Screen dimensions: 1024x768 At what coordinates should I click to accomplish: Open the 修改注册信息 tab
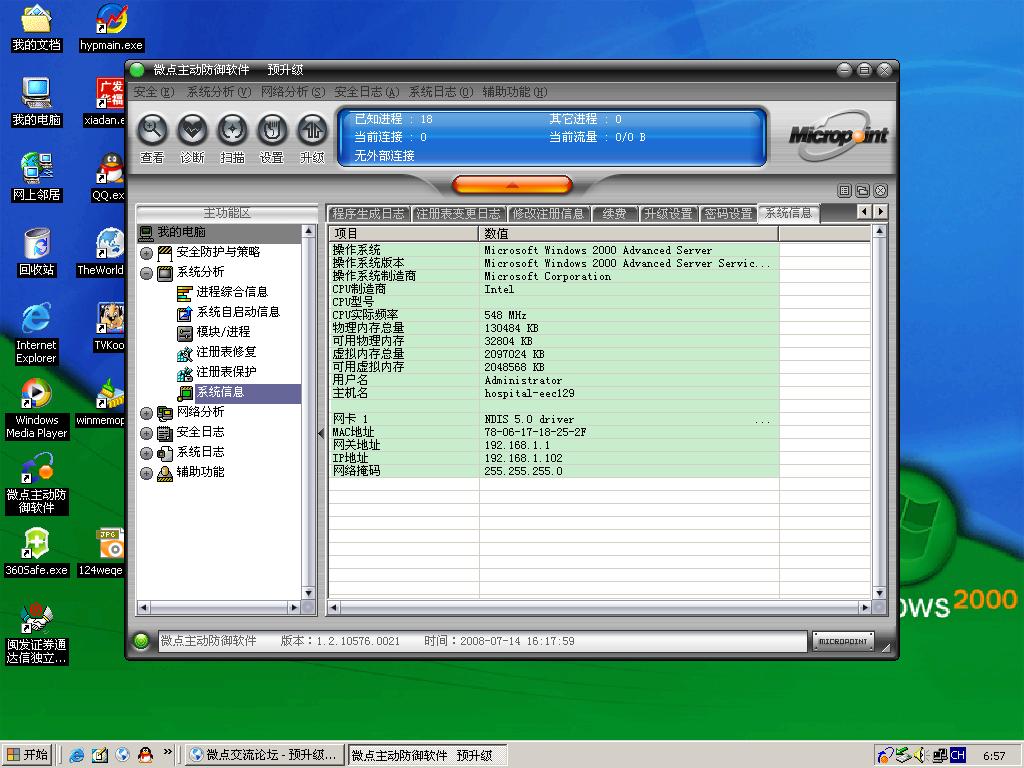coord(548,214)
